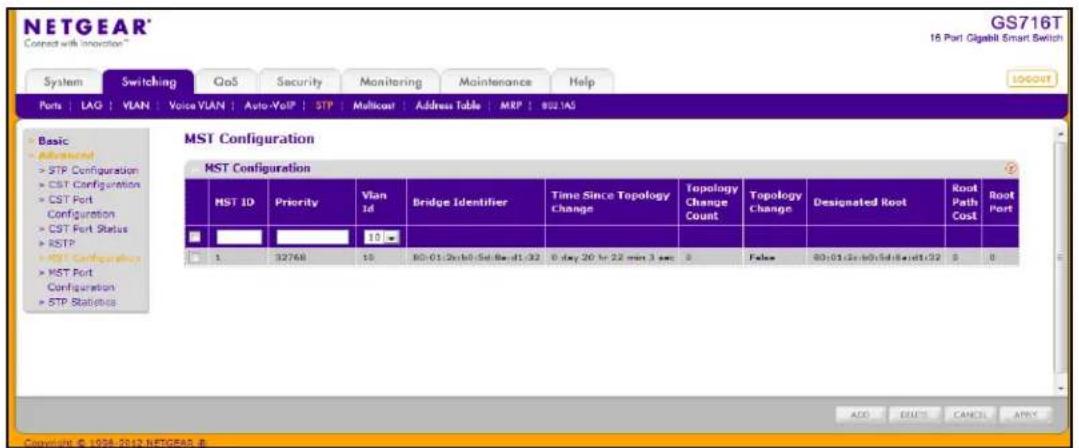Focus the MST ID input field
Screen dimensions: 1079x448
239,237
